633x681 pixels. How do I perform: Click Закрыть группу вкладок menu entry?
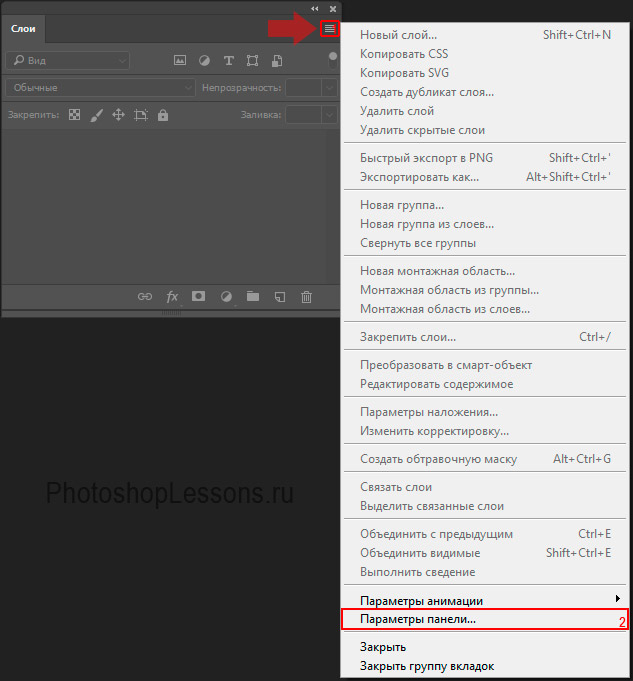tap(427, 666)
